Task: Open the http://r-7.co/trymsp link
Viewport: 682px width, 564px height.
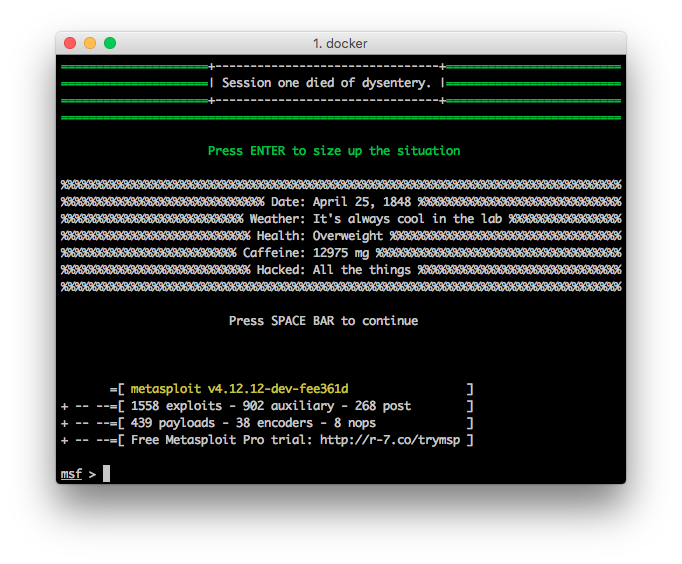Action: click(x=390, y=440)
